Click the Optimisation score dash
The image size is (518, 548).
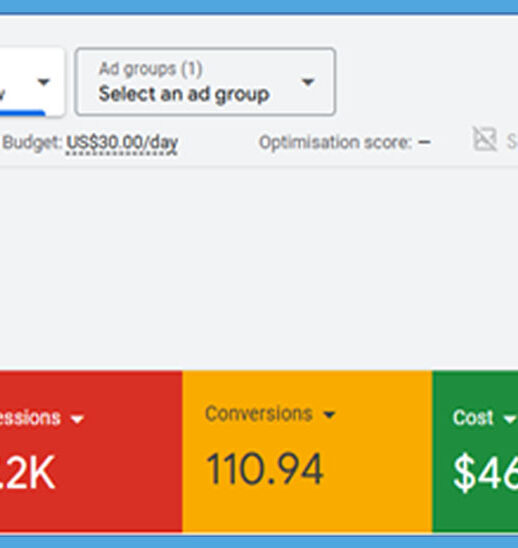point(424,142)
